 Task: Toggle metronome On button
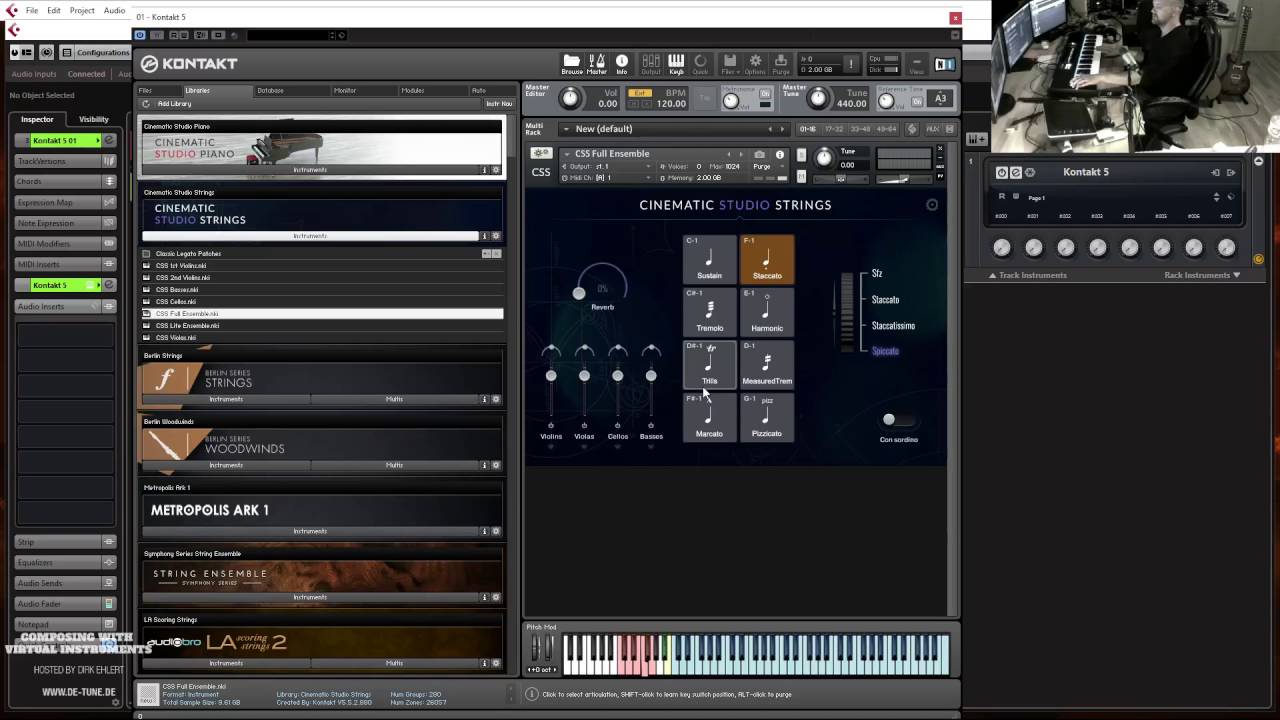(x=765, y=94)
